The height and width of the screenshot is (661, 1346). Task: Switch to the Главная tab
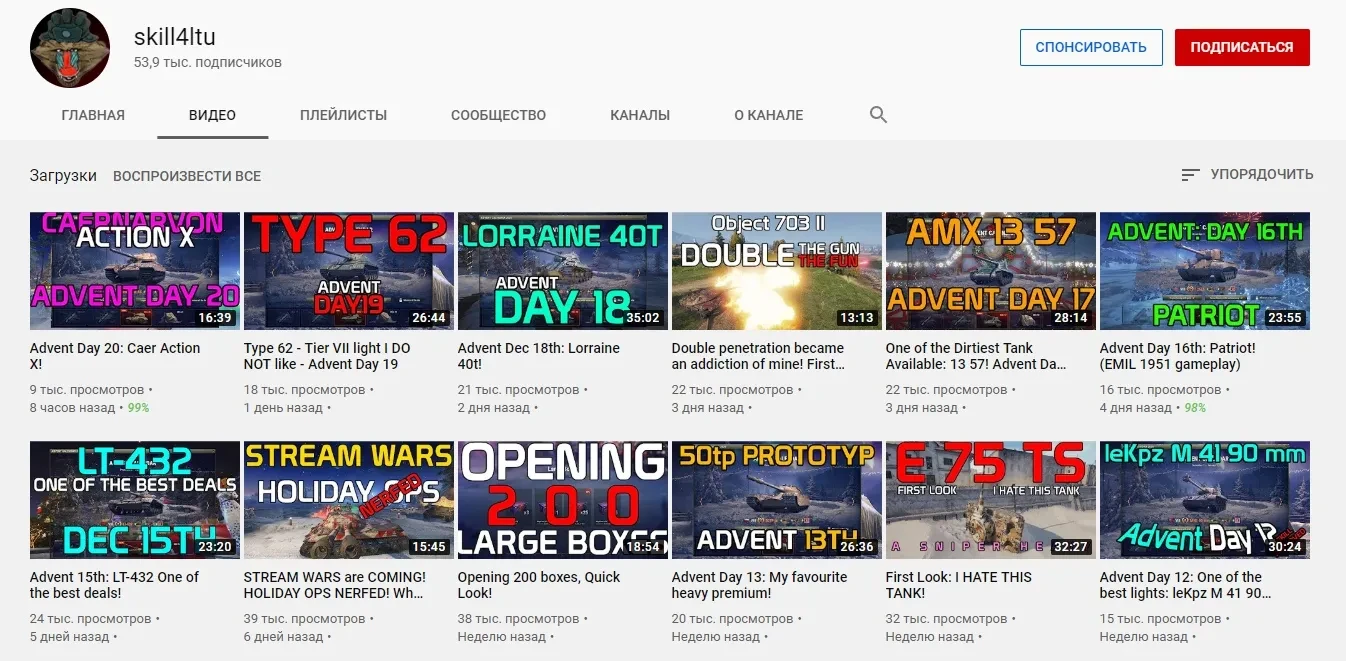[x=93, y=115]
